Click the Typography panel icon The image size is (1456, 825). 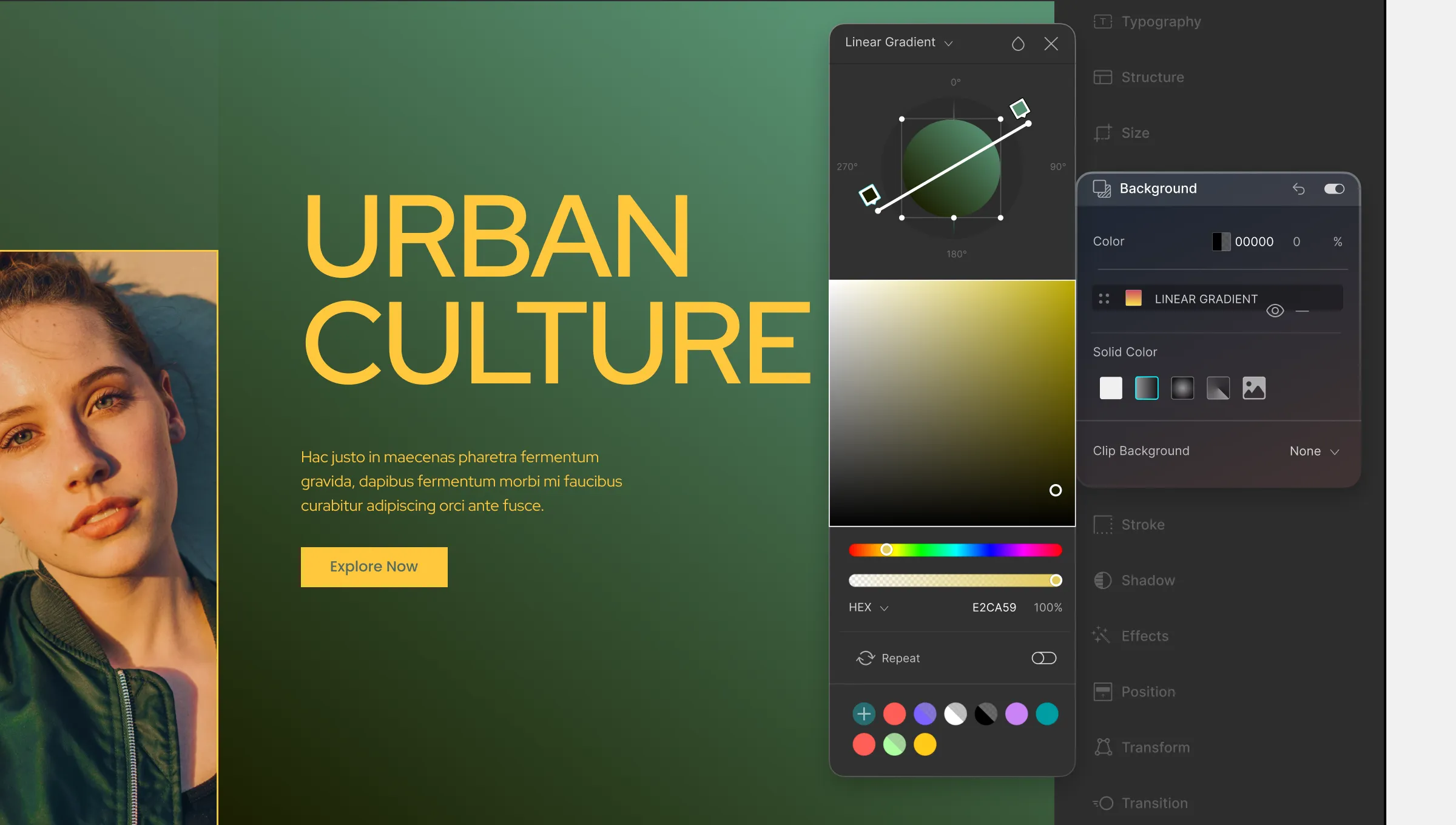coord(1102,22)
